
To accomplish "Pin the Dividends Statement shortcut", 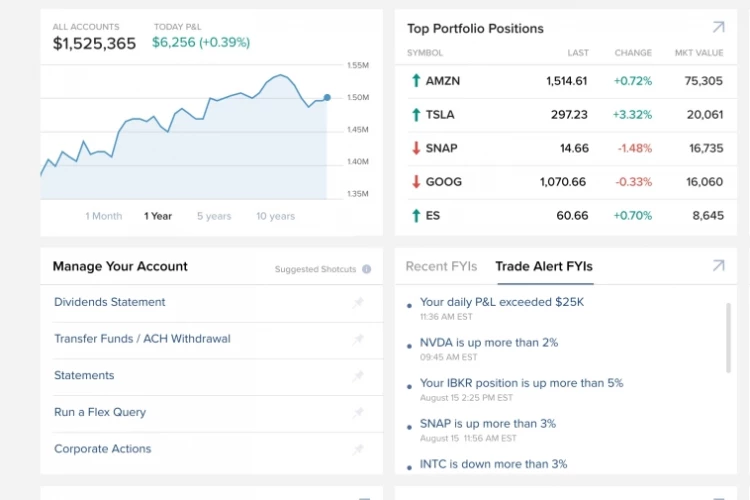I will (358, 302).
